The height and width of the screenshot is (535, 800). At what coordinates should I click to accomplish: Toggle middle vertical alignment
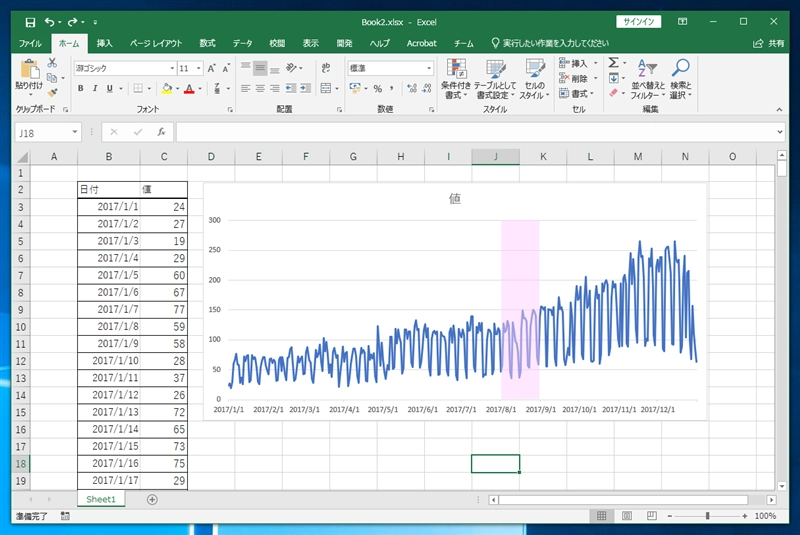[260, 68]
